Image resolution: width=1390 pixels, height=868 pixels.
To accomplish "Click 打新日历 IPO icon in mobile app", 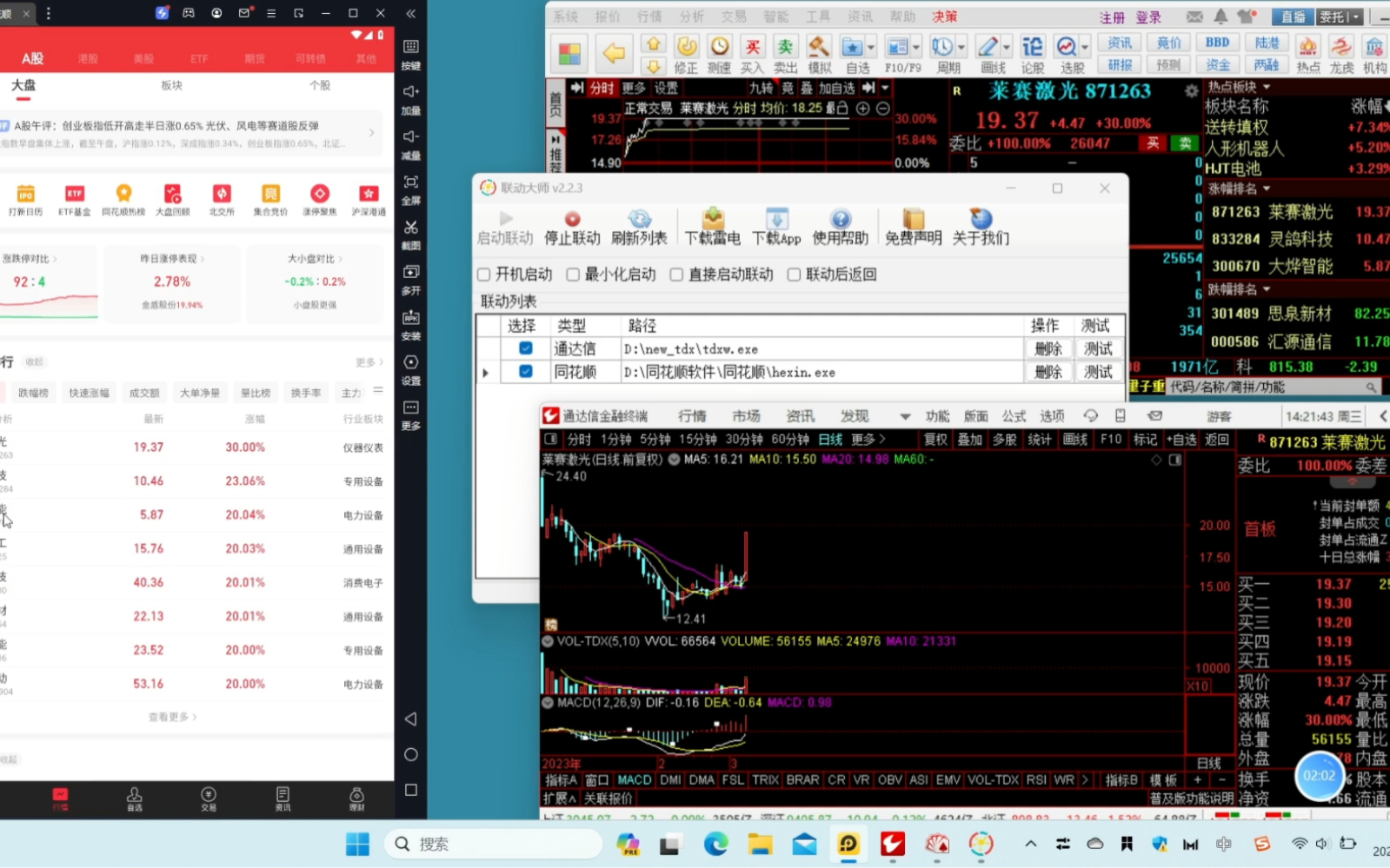I will pyautogui.click(x=26, y=194).
